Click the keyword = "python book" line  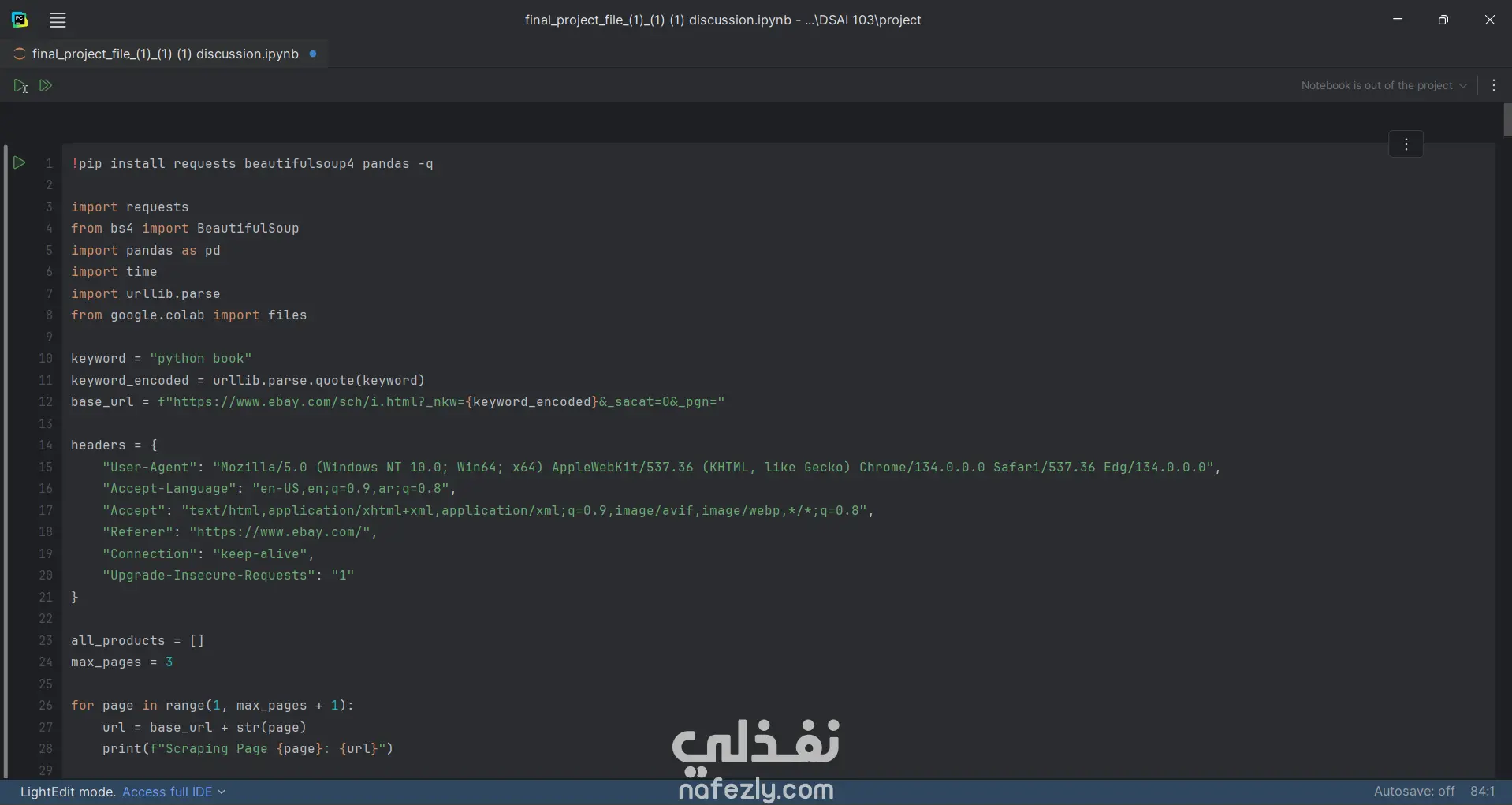(162, 359)
